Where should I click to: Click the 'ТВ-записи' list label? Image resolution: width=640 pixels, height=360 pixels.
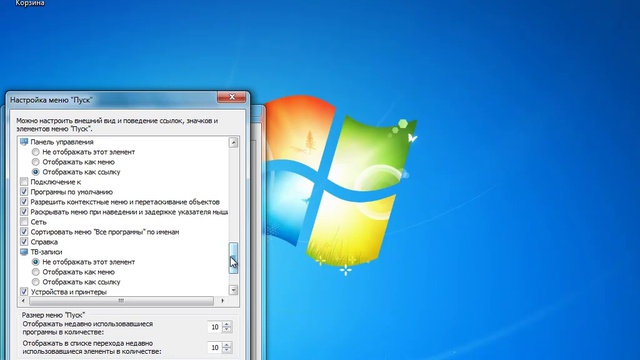pos(47,252)
